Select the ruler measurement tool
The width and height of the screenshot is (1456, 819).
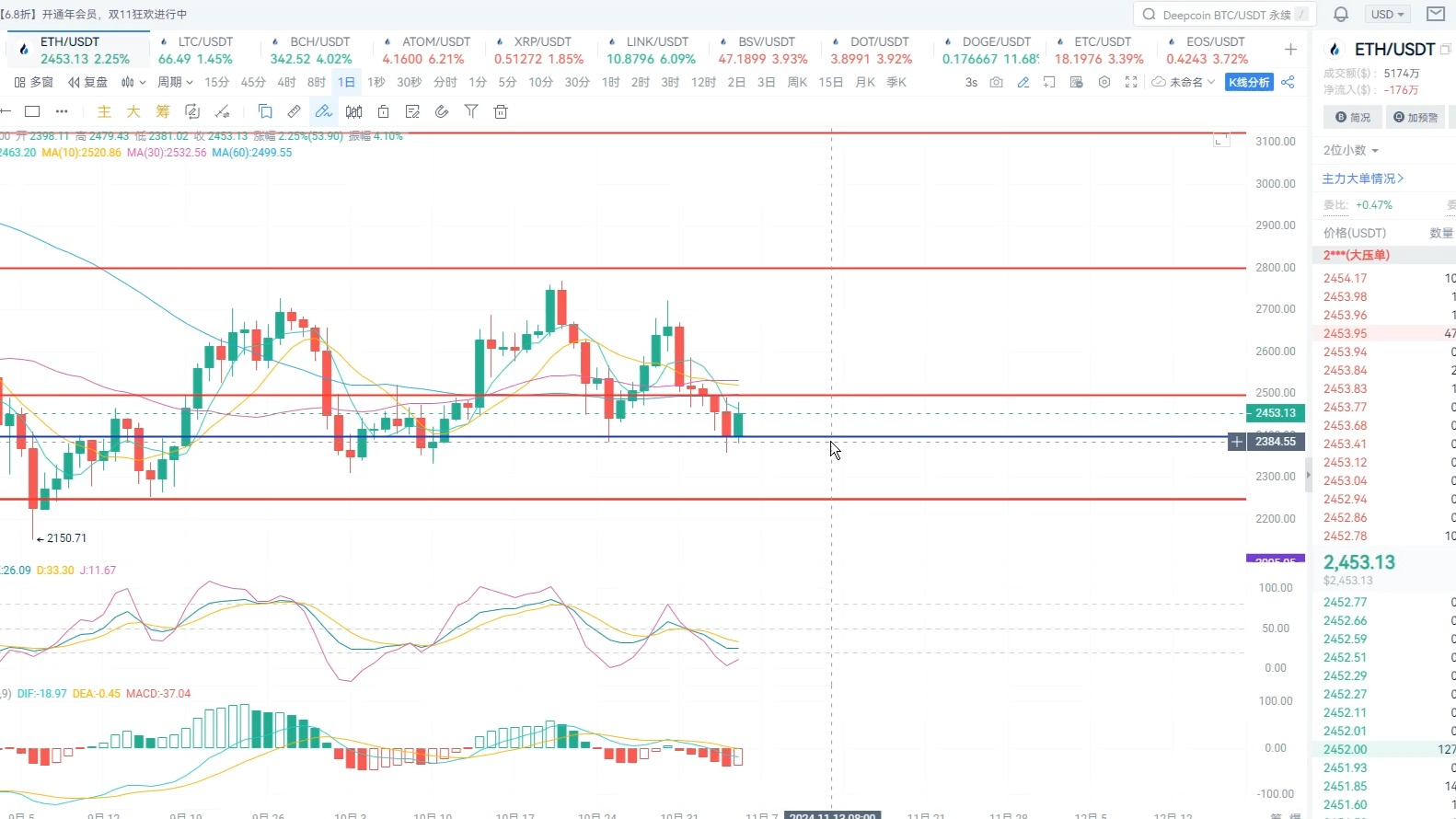pyautogui.click(x=295, y=111)
